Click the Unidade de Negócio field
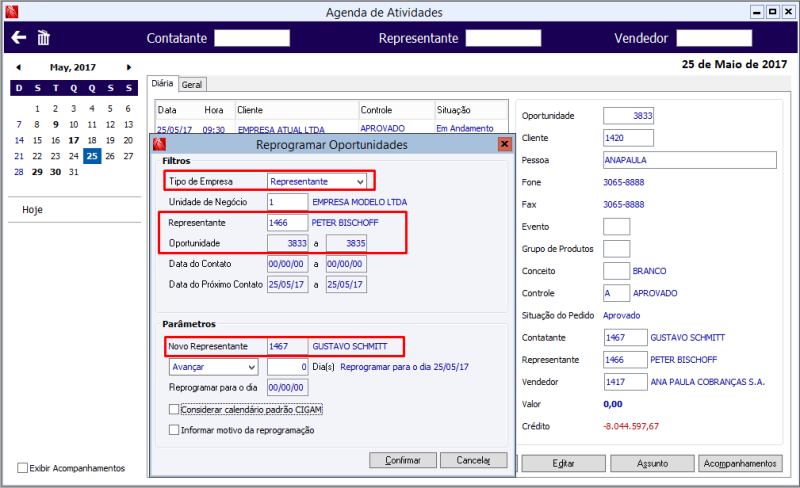800x488 pixels. 288,202
